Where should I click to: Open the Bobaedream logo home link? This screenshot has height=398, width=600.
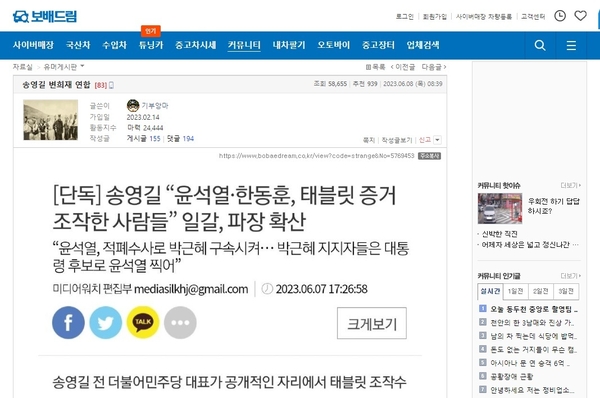point(44,16)
